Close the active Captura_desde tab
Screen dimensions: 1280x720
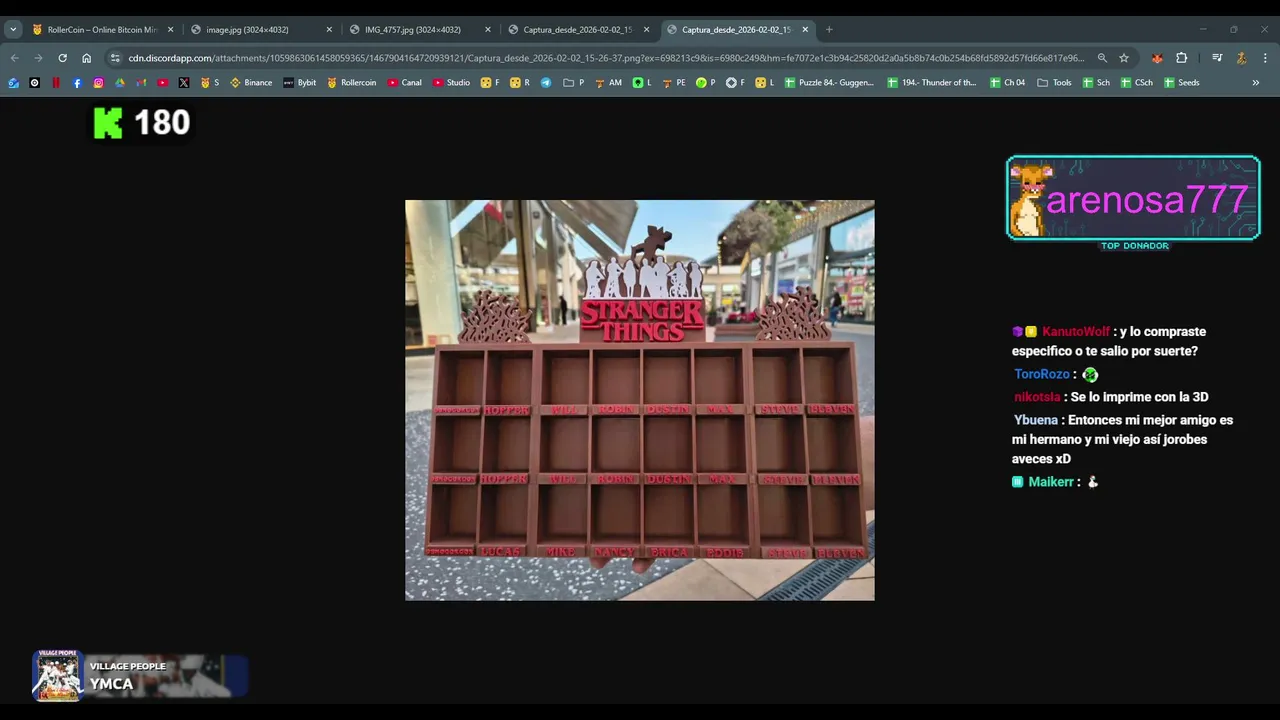[x=805, y=30]
